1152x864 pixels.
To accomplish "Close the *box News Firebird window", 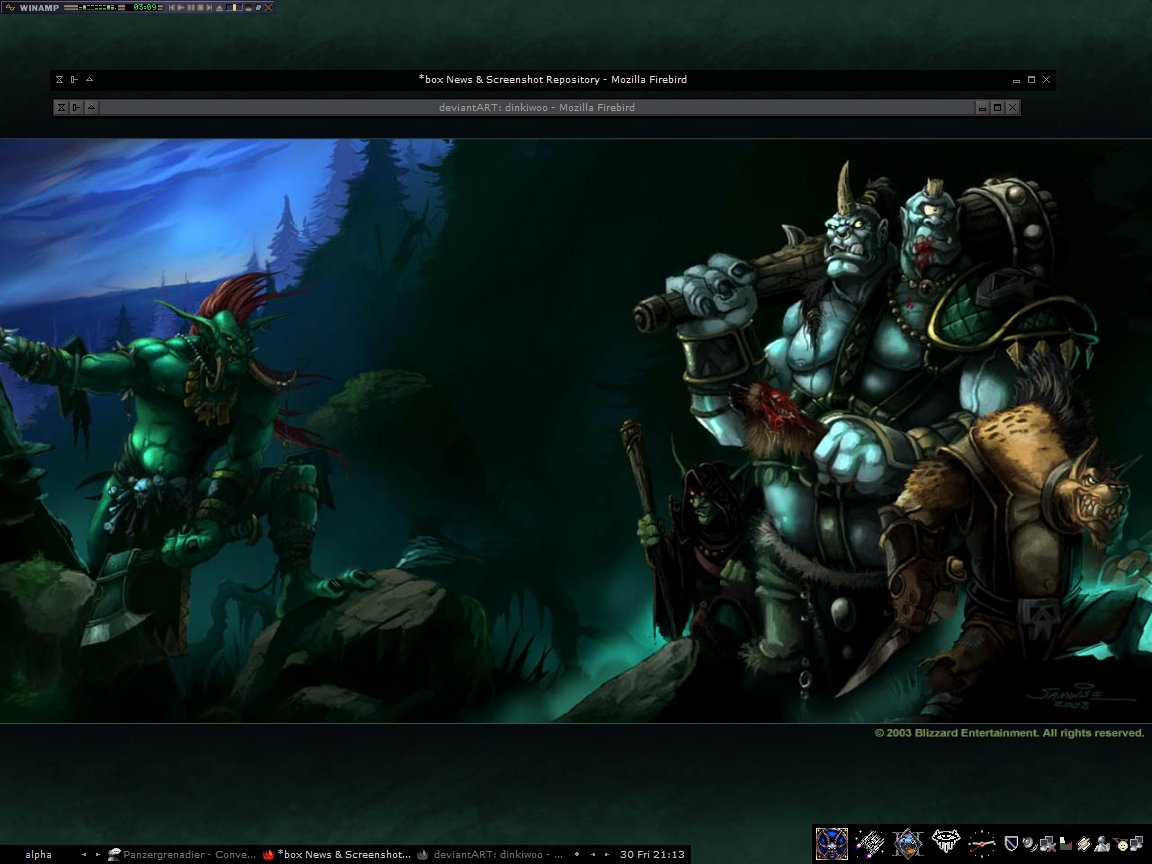I will 1047,79.
